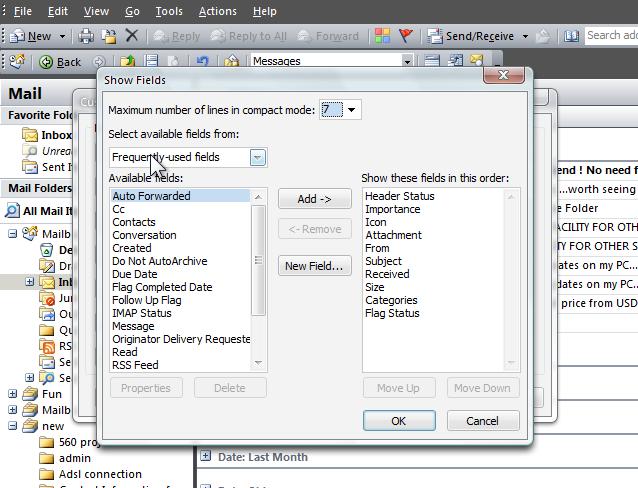The width and height of the screenshot is (638, 488).
Task: Click the Available fields list scroll-down arrow
Action: coord(258,363)
